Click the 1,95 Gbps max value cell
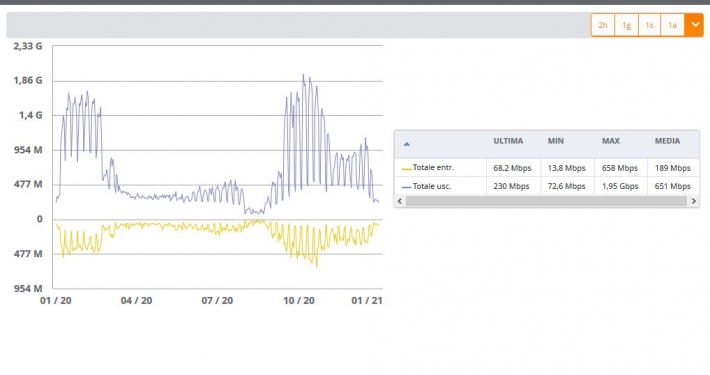 point(620,186)
